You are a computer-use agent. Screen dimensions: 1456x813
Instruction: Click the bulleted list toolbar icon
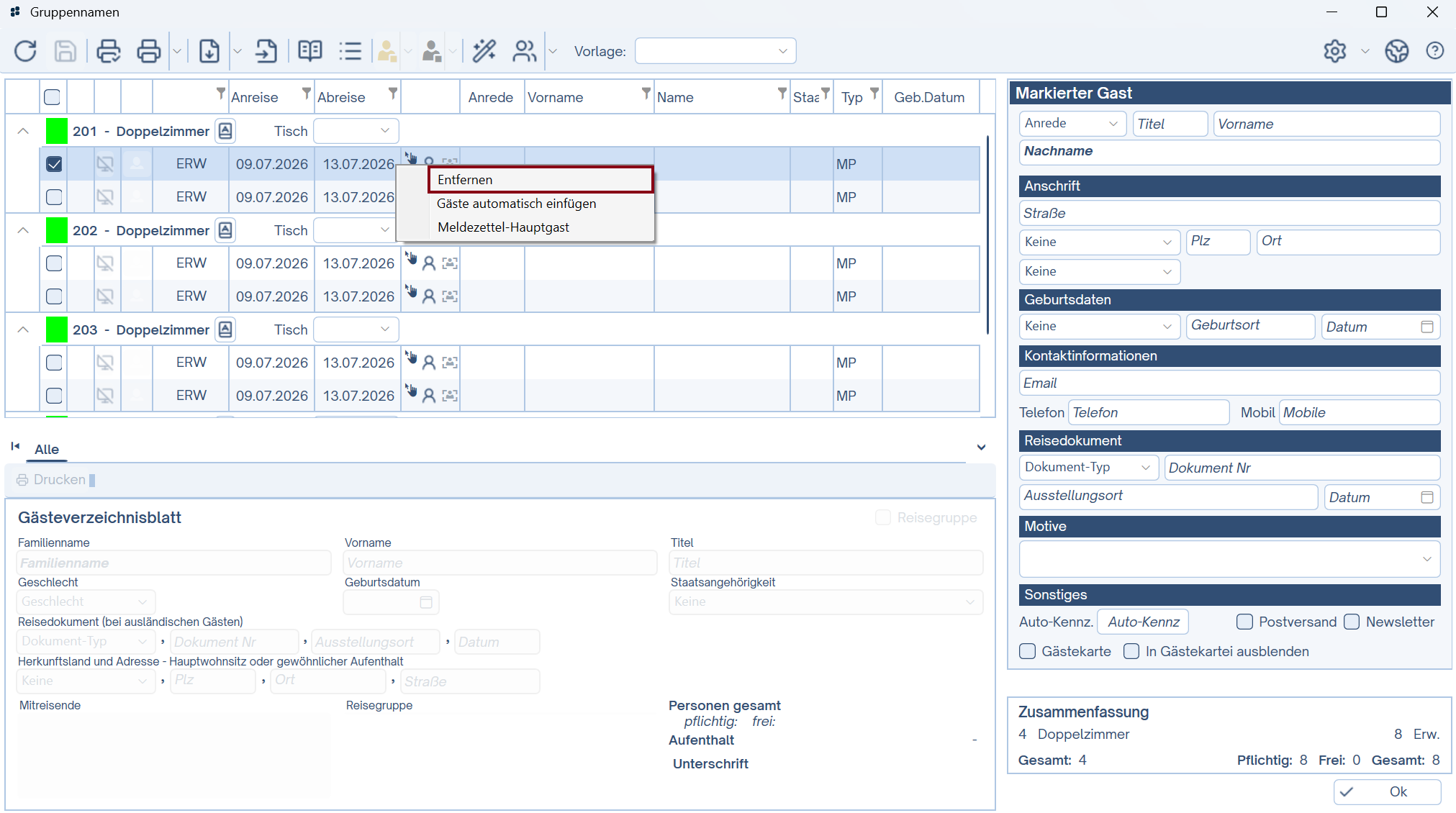click(351, 51)
